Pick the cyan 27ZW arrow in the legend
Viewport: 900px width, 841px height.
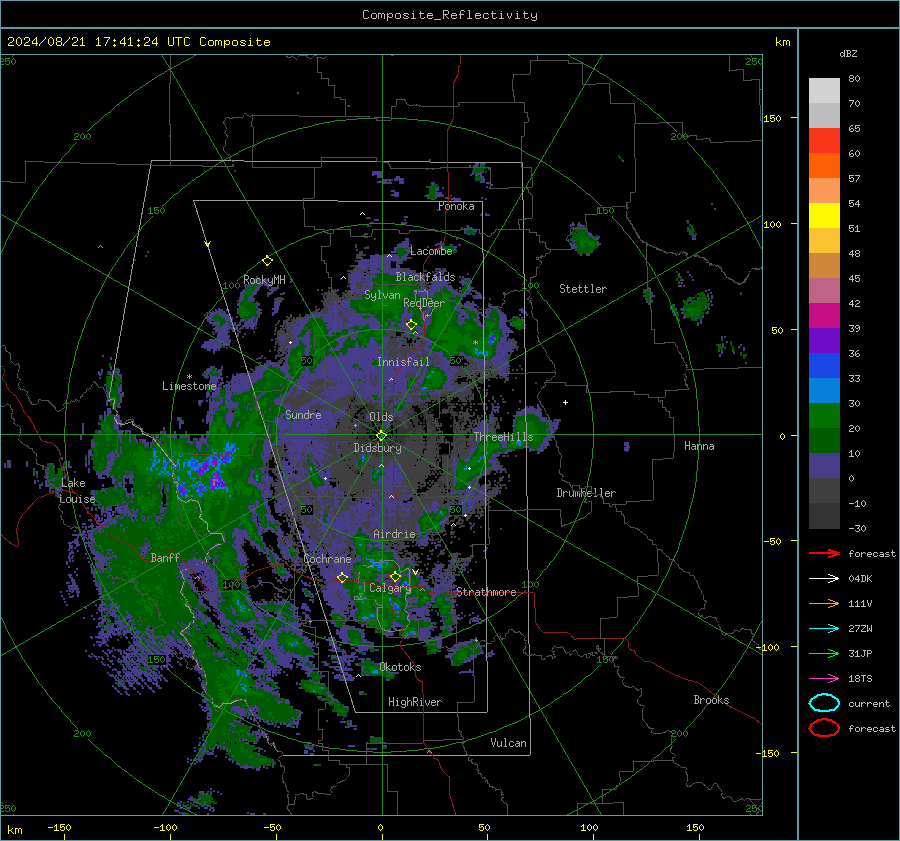(824, 629)
